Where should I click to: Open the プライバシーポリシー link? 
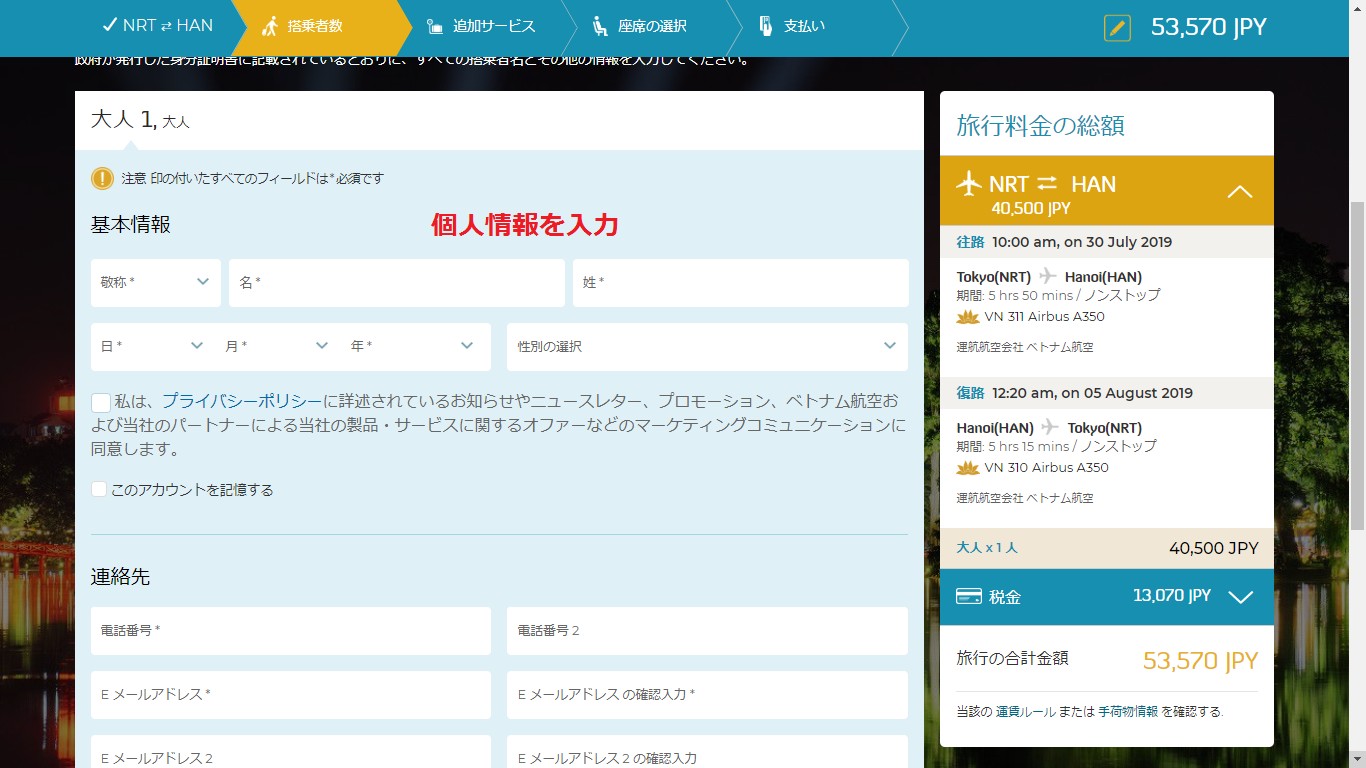[242, 401]
